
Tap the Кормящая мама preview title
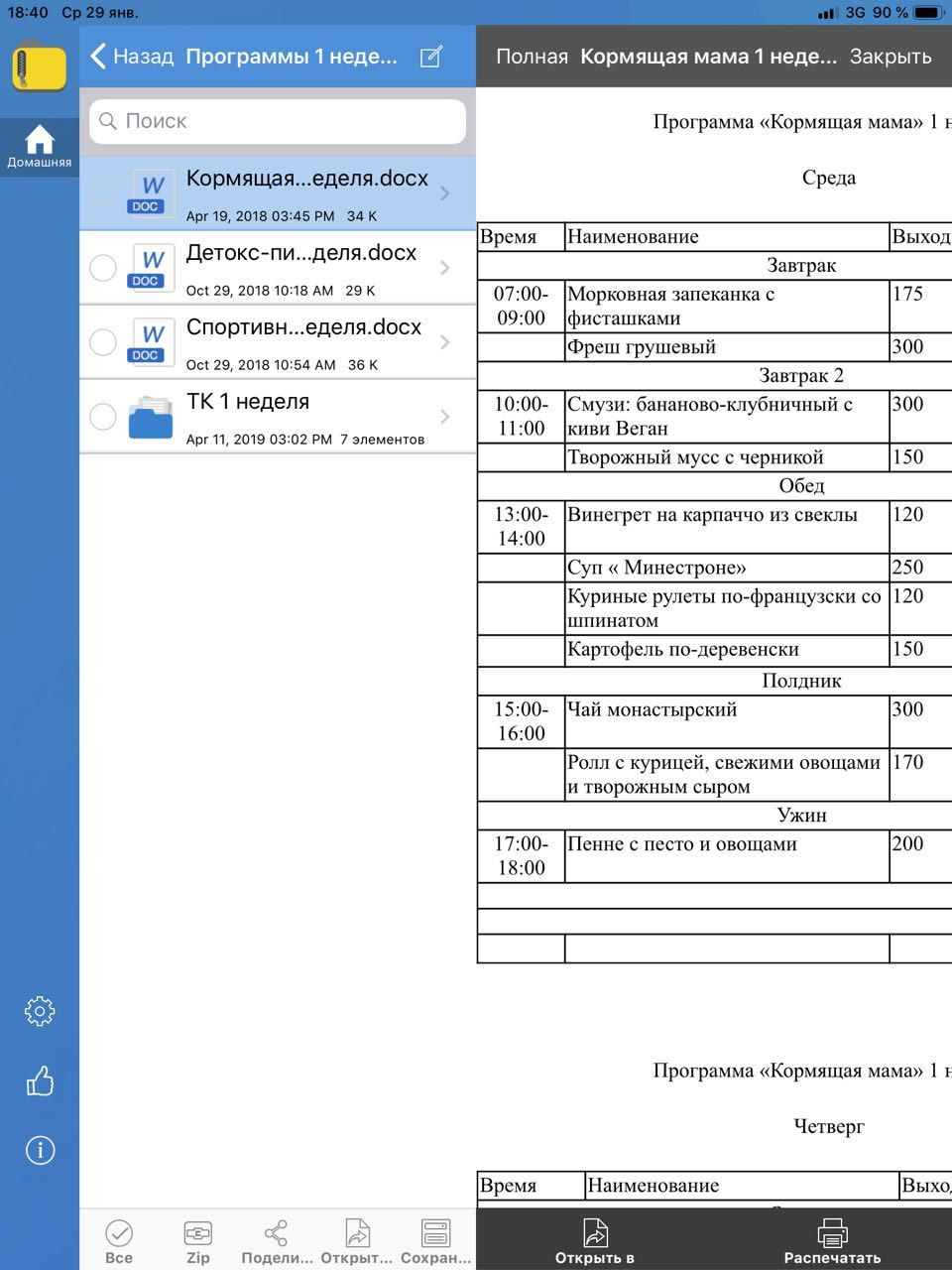pos(708,57)
